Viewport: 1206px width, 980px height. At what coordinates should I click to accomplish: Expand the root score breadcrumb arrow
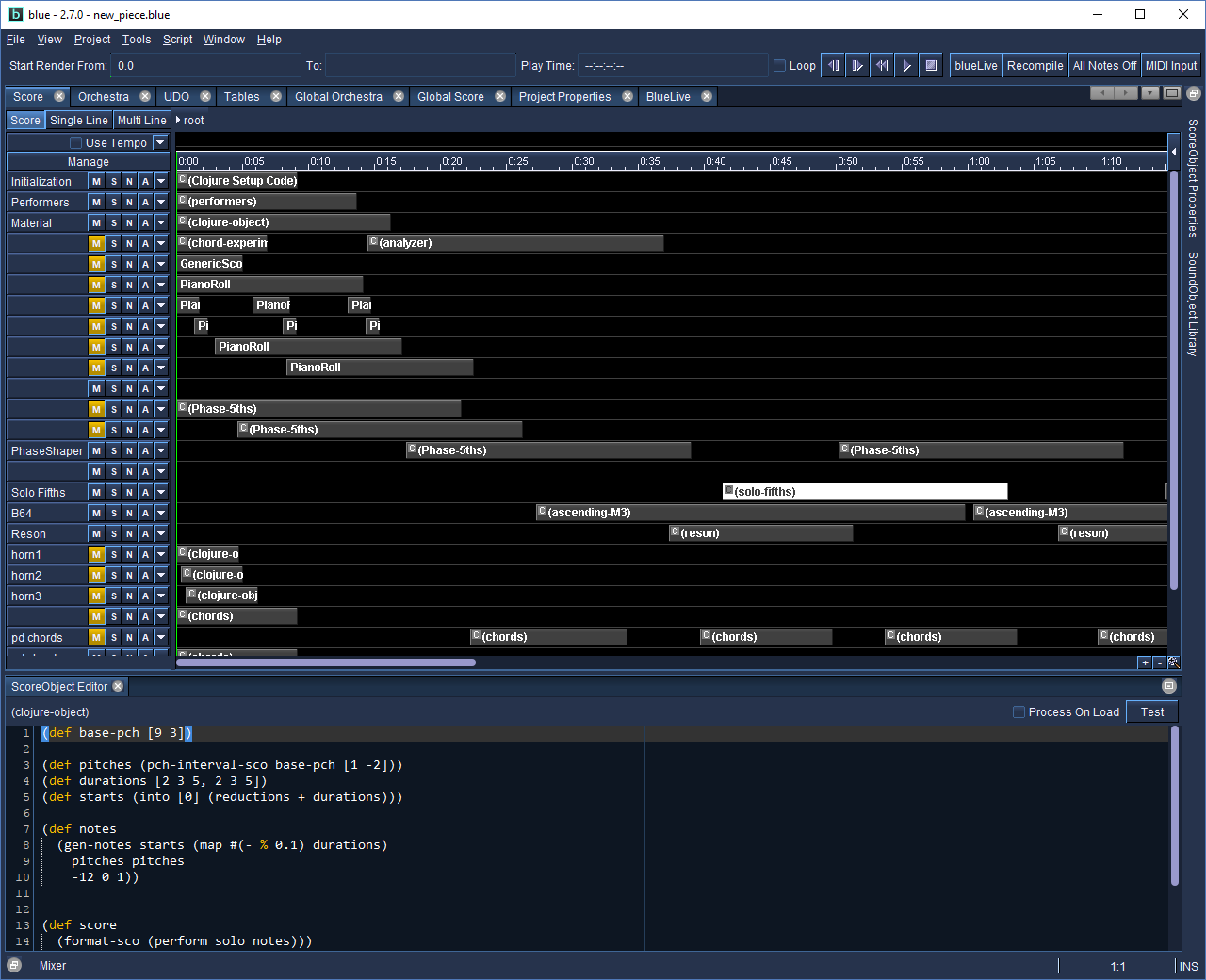point(178,121)
